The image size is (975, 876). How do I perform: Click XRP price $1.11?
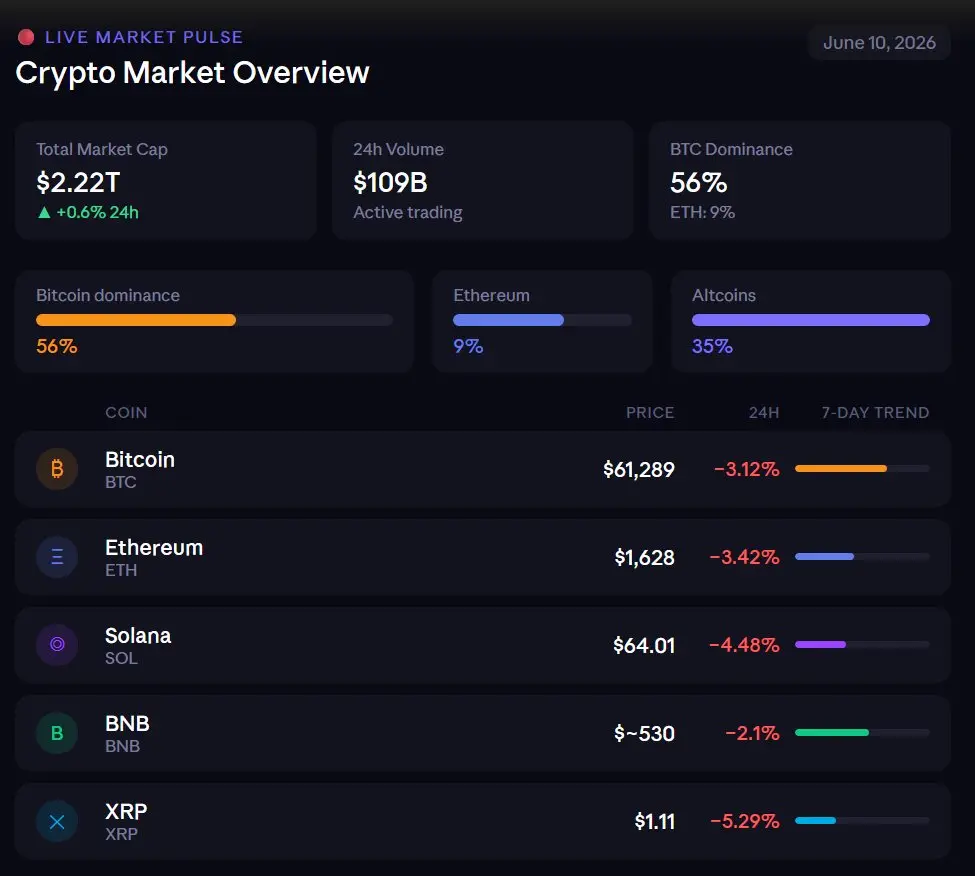[654, 821]
